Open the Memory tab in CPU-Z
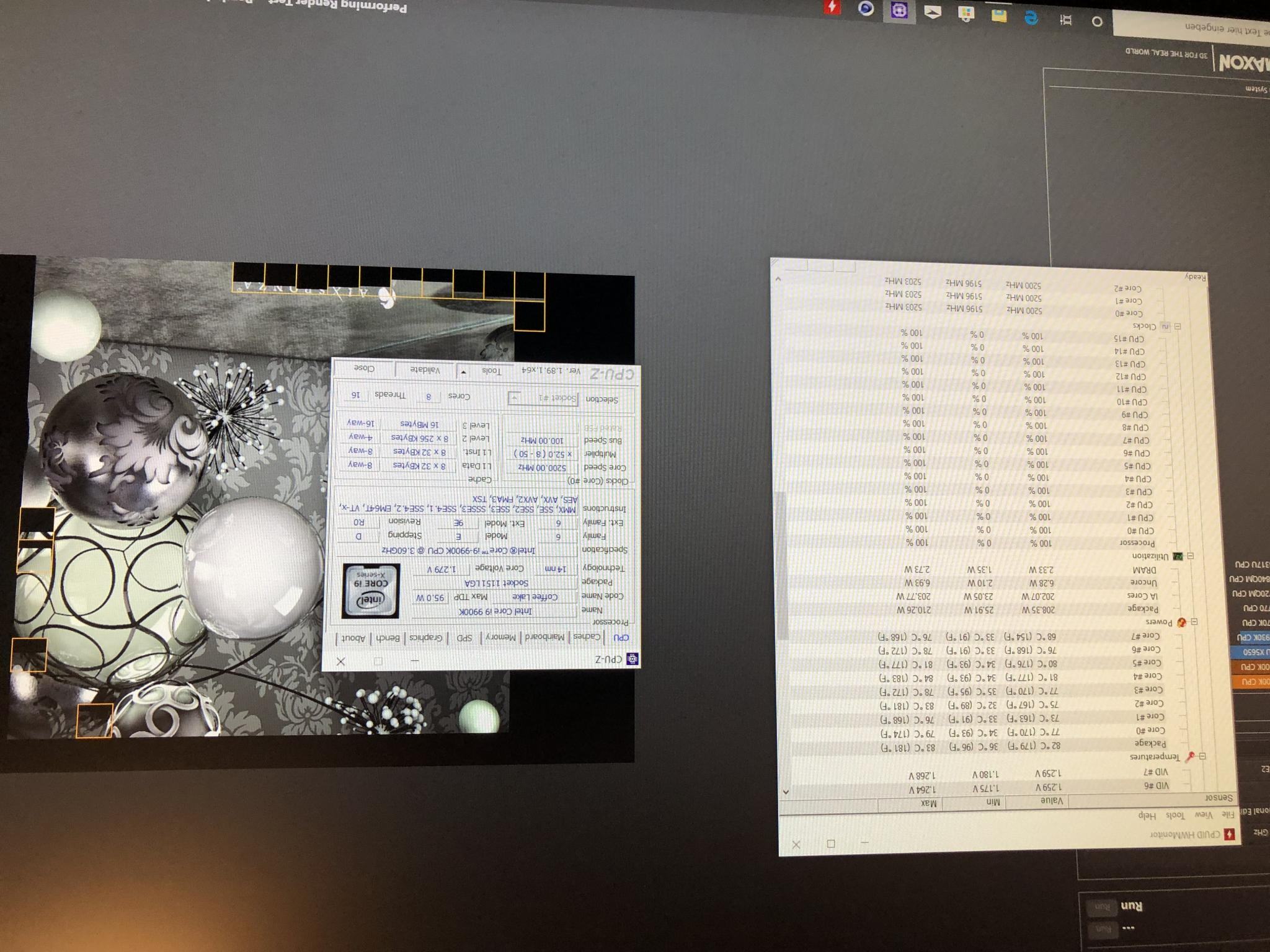Screen dimensions: 1270x952 501,637
